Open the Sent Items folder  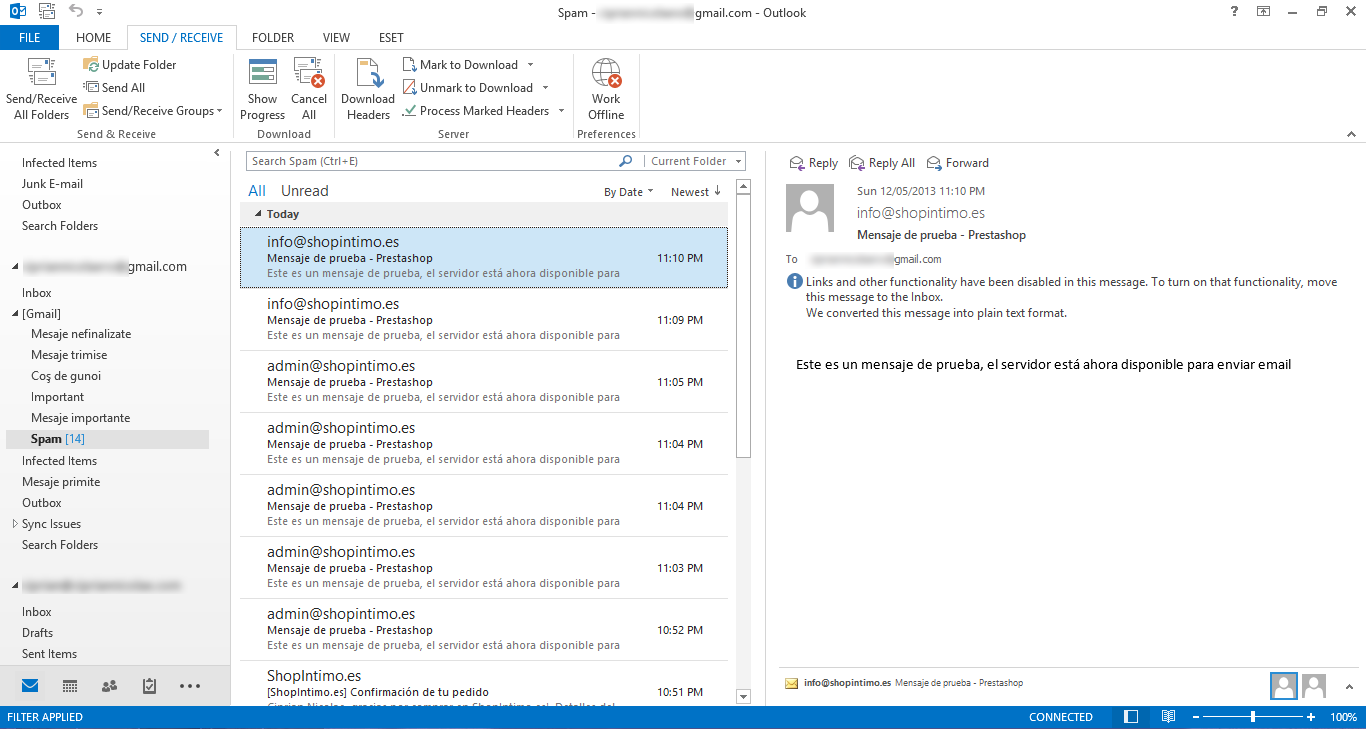pos(50,654)
